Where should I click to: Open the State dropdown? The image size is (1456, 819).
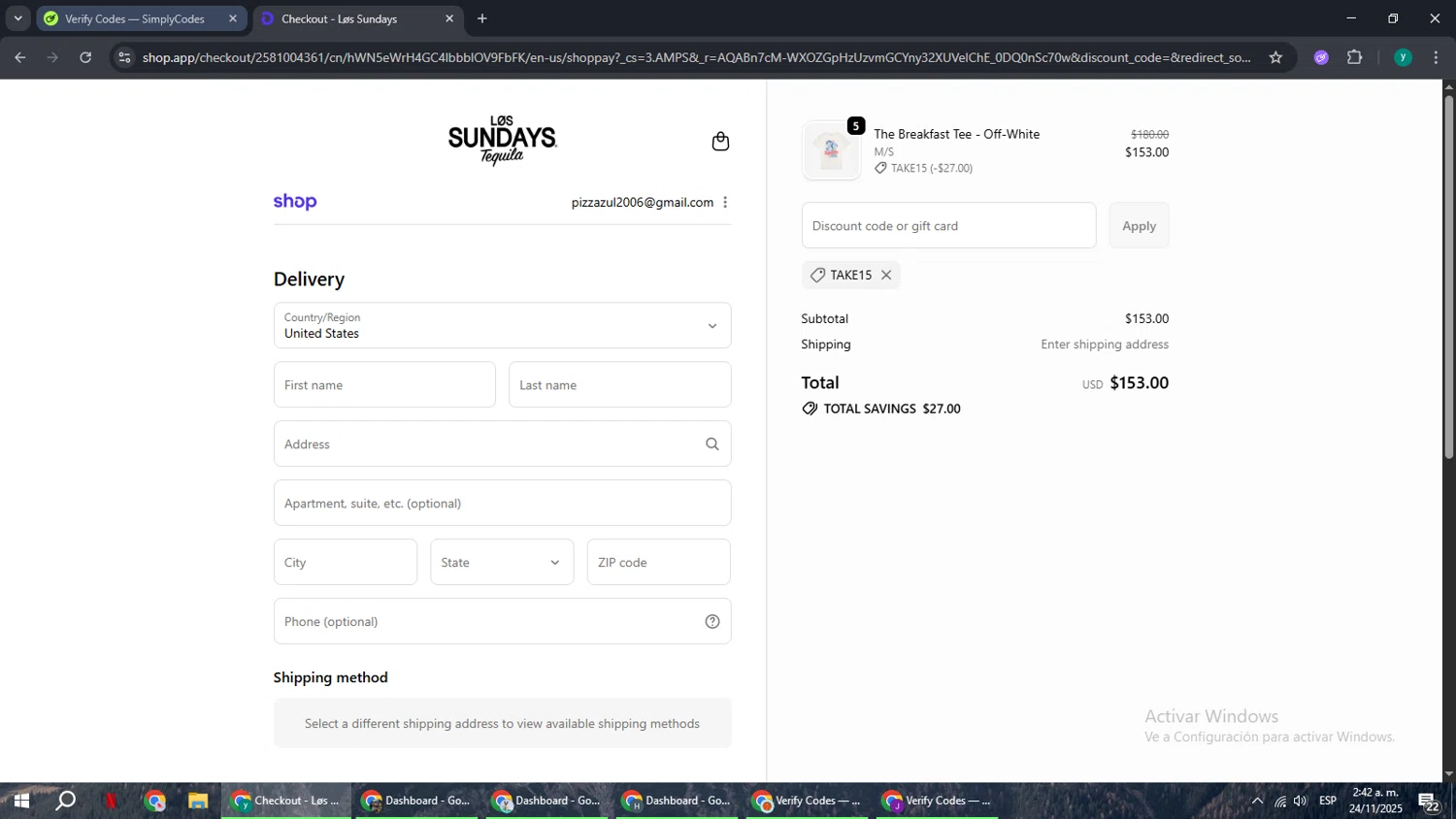pyautogui.click(x=502, y=562)
